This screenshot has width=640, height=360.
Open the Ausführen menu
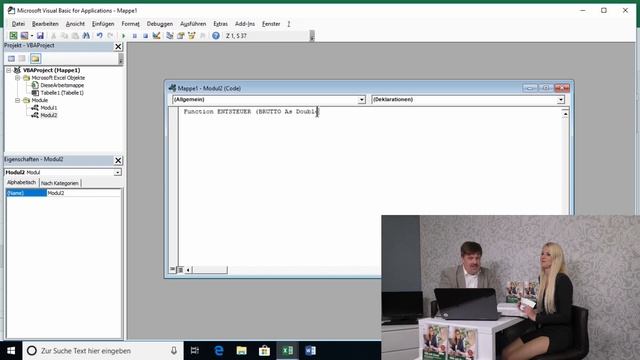tap(193, 24)
